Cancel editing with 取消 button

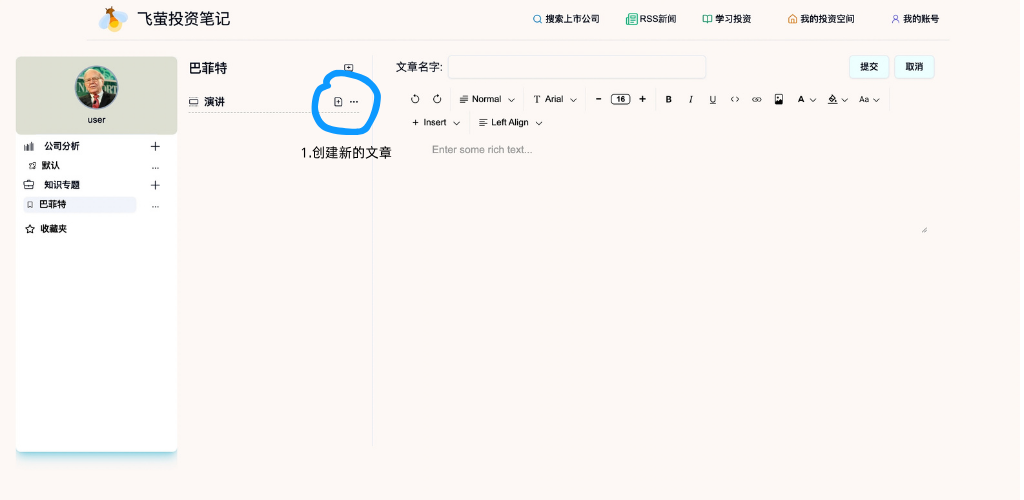(x=914, y=67)
